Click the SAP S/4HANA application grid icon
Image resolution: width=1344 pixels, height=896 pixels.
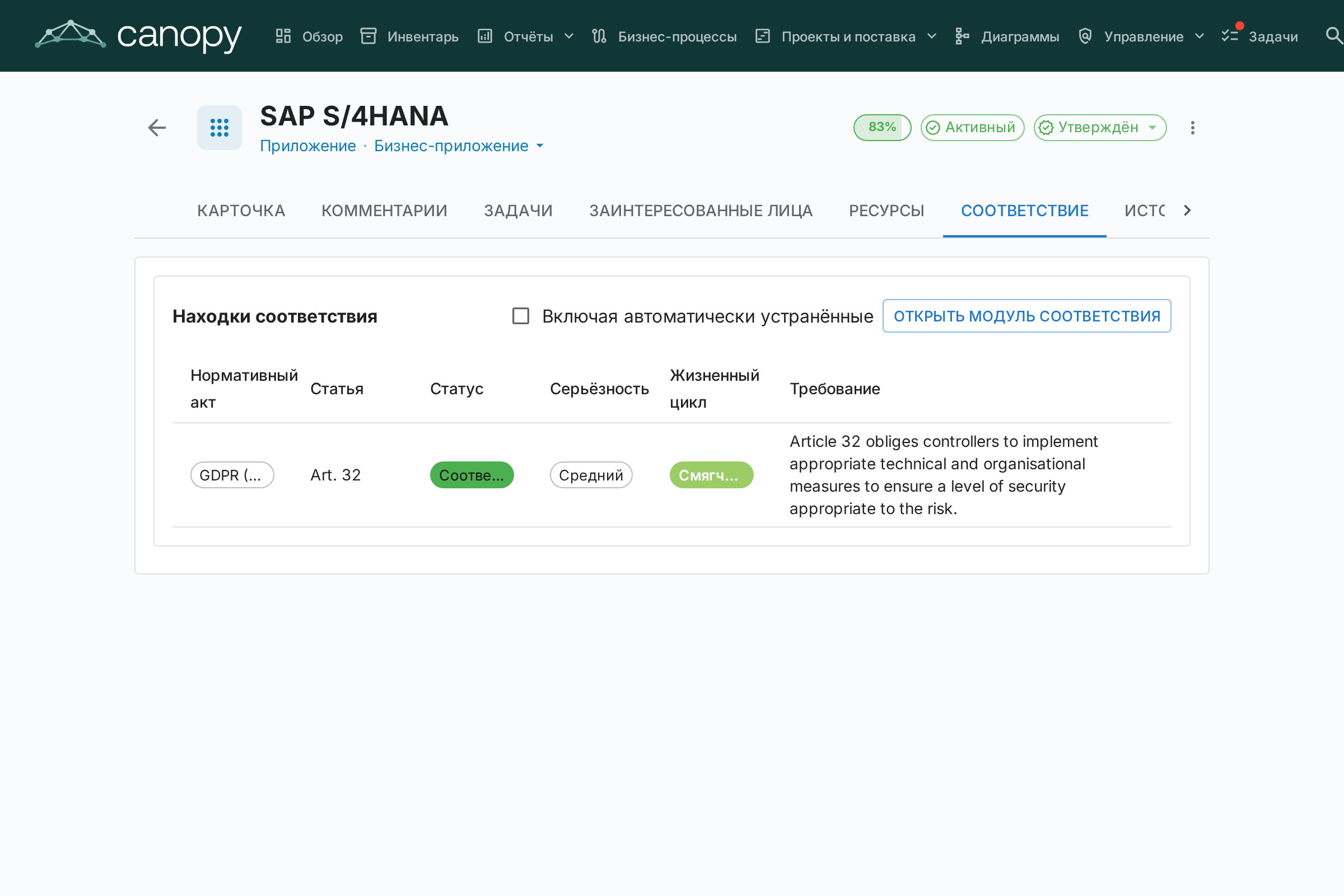(x=220, y=128)
